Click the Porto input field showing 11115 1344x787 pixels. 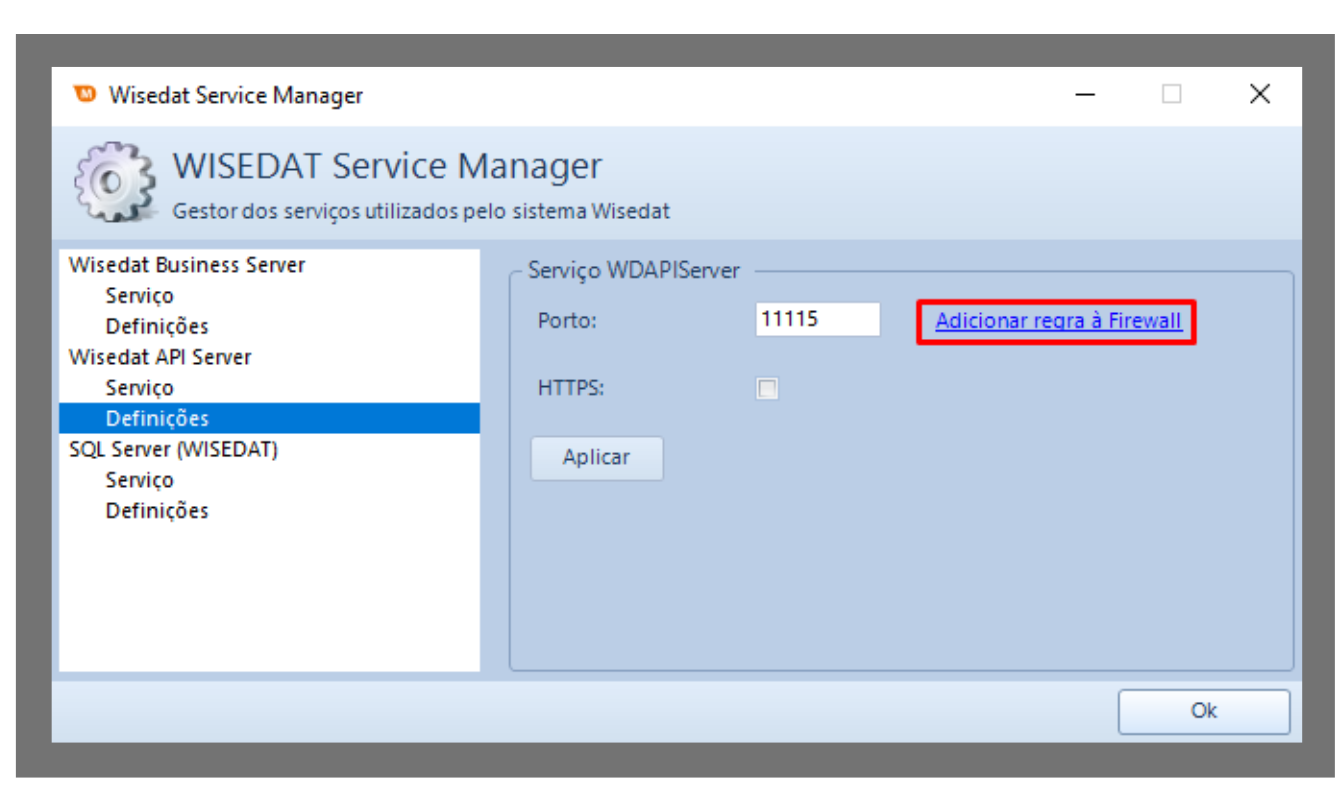(x=816, y=320)
